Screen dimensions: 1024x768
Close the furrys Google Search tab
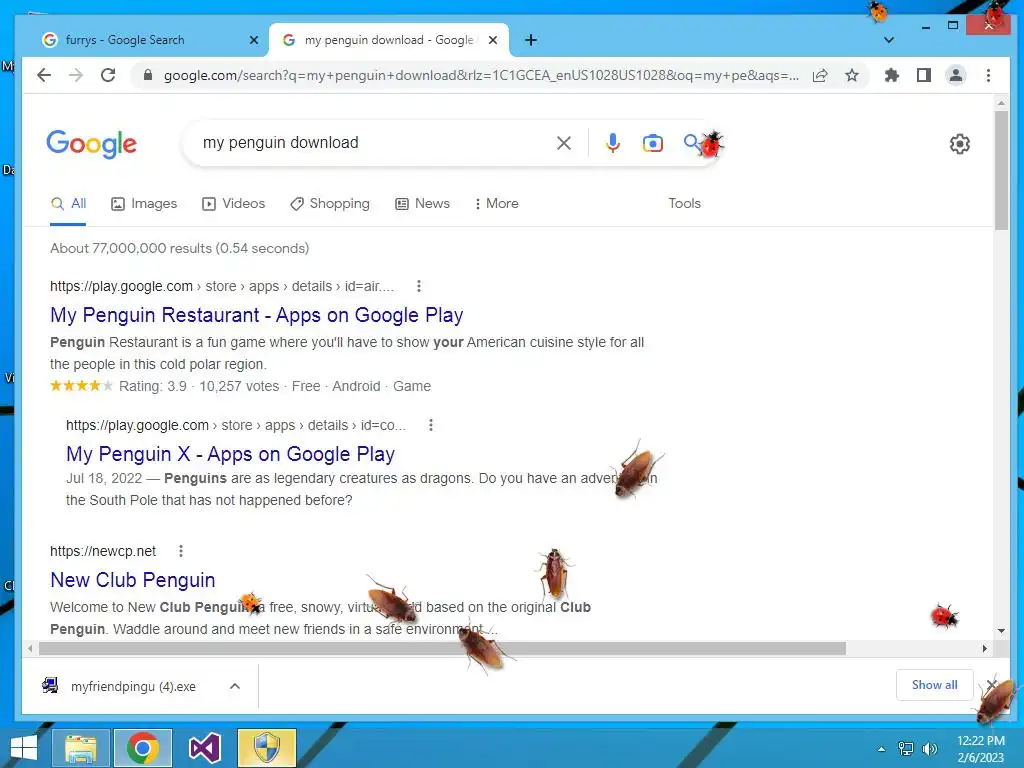click(254, 40)
